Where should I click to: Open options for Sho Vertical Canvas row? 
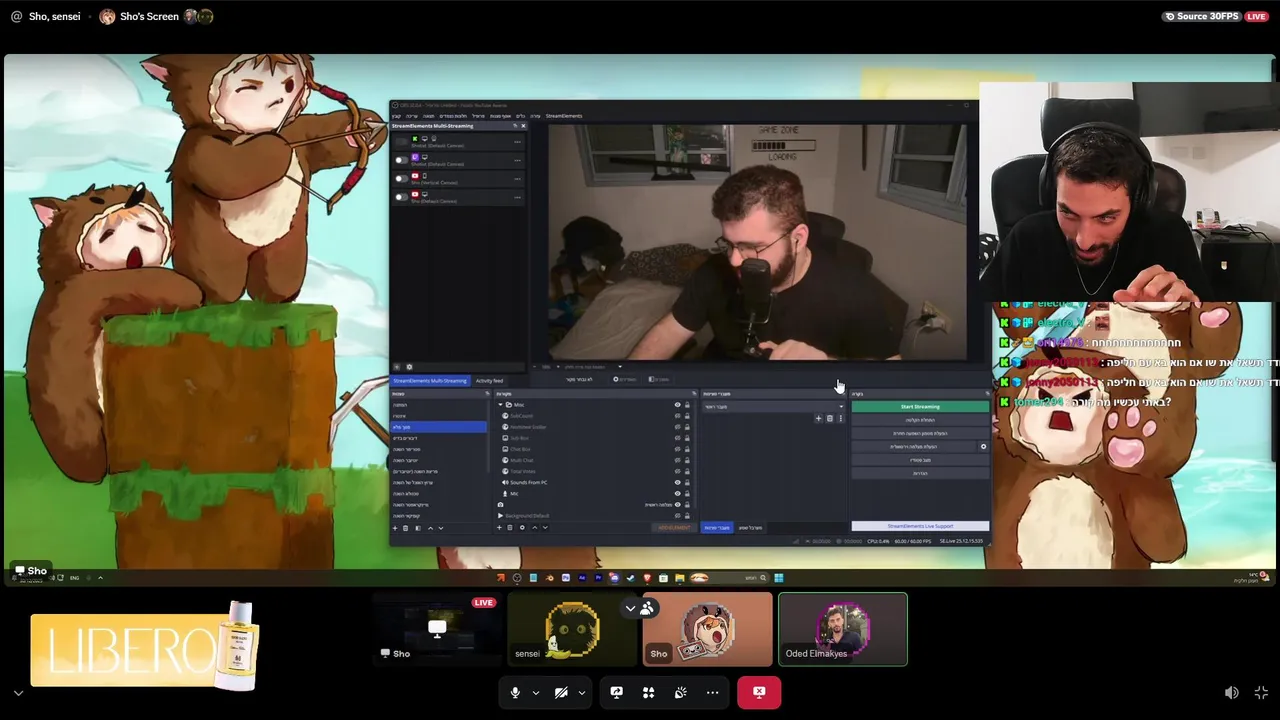[x=517, y=179]
